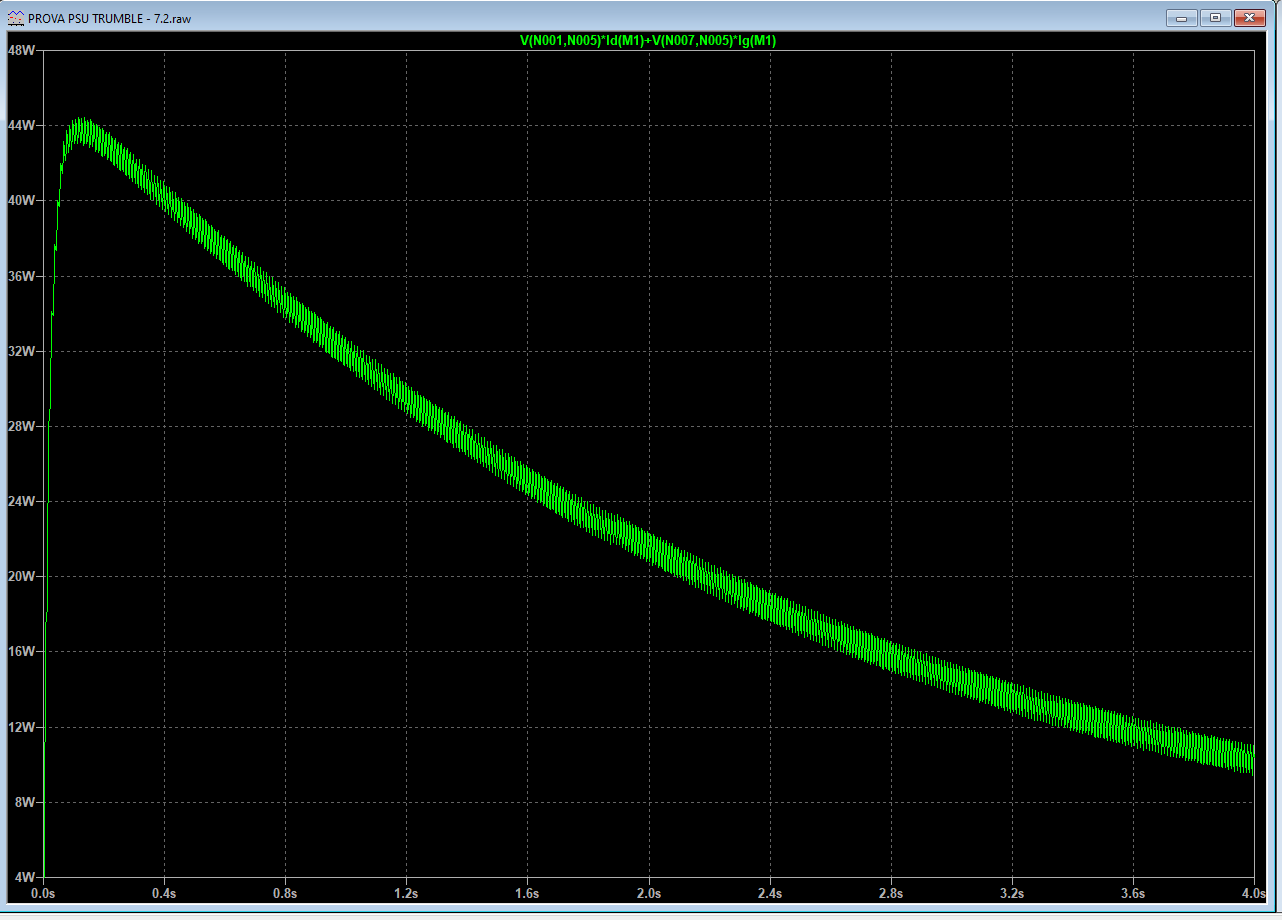Viewport: 1282px width, 920px height.
Task: Click the 4.0s end of time axis
Action: [1252, 892]
